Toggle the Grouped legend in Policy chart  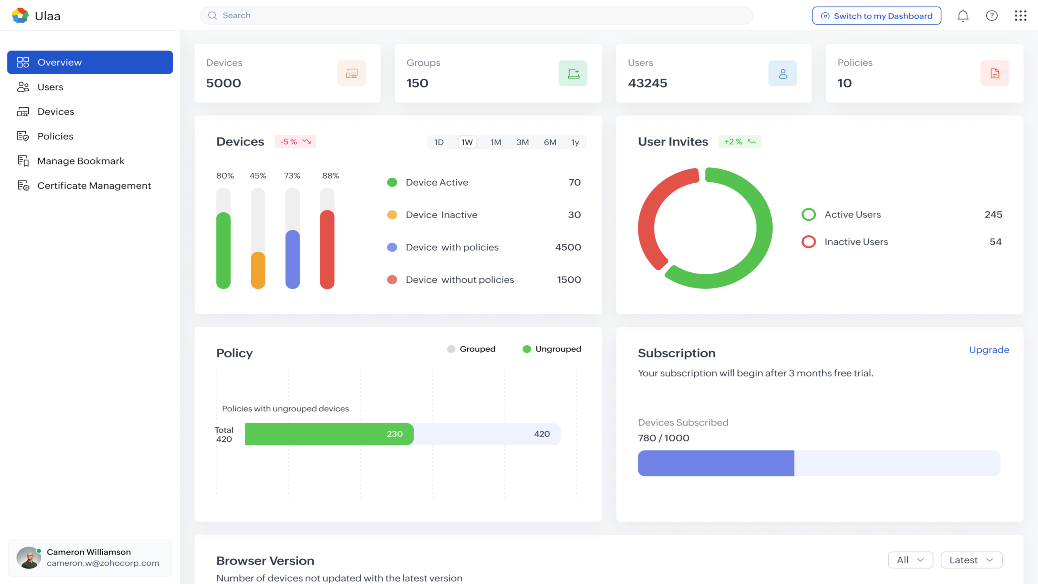pyautogui.click(x=471, y=349)
